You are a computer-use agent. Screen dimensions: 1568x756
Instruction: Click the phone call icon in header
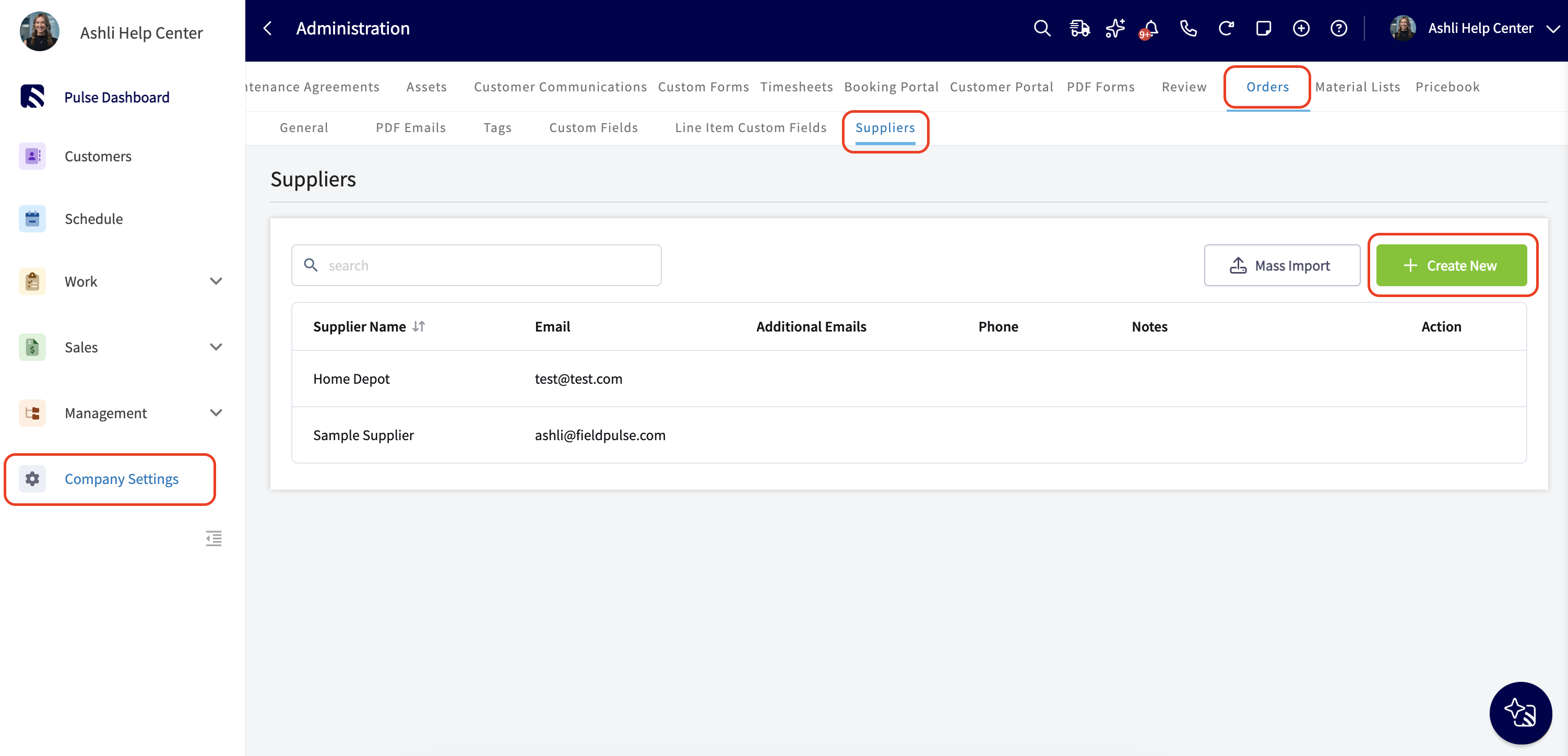coord(1188,28)
